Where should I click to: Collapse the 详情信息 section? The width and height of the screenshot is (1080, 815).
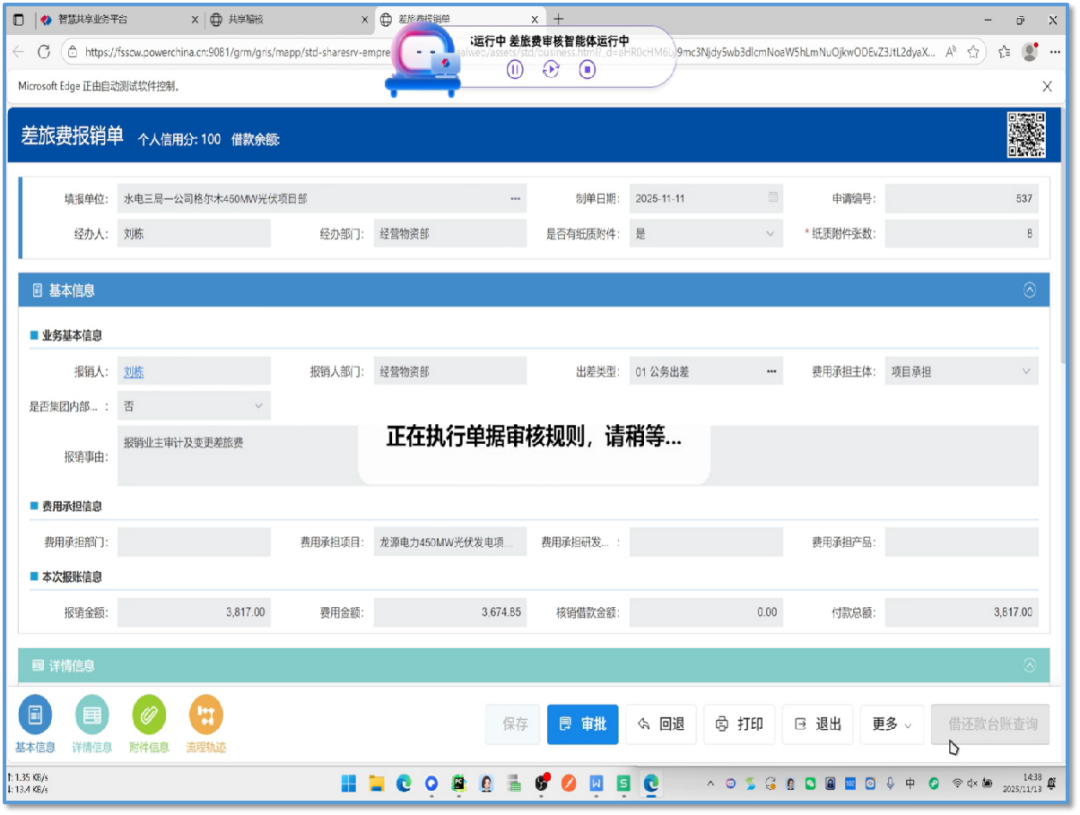click(x=1029, y=666)
